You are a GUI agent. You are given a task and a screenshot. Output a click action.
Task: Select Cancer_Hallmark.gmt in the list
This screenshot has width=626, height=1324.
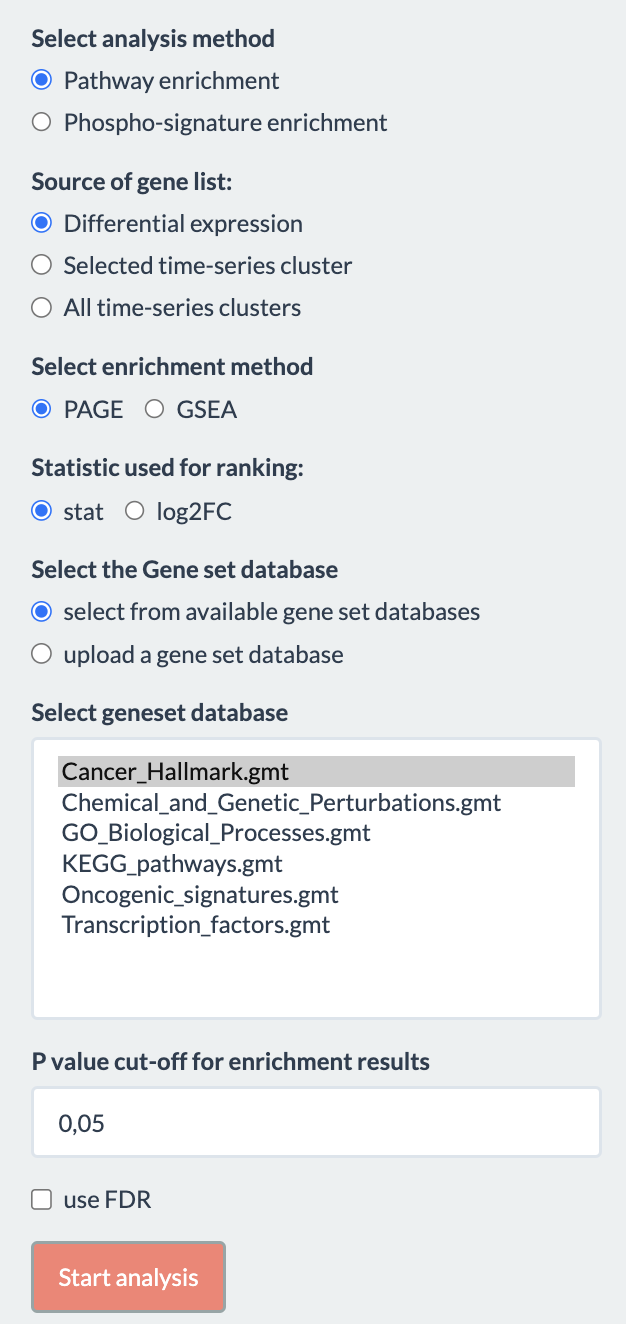316,772
